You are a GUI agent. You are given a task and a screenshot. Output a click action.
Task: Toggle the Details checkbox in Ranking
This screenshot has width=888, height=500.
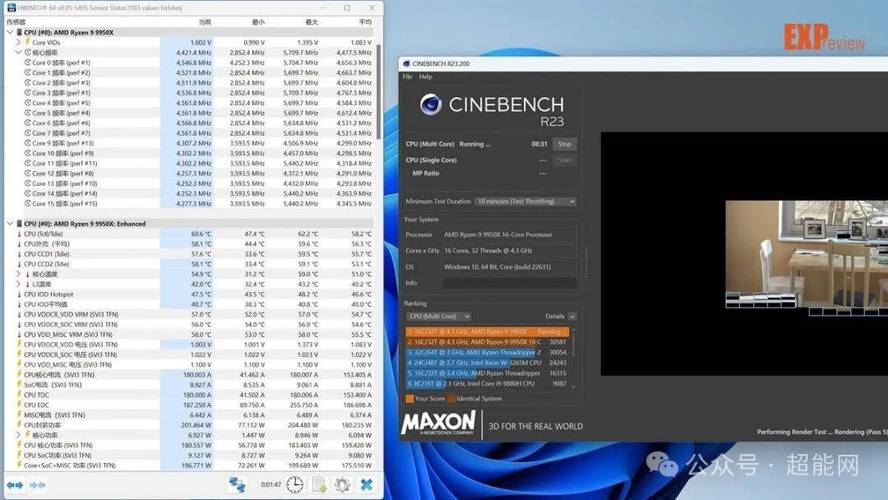[572, 317]
